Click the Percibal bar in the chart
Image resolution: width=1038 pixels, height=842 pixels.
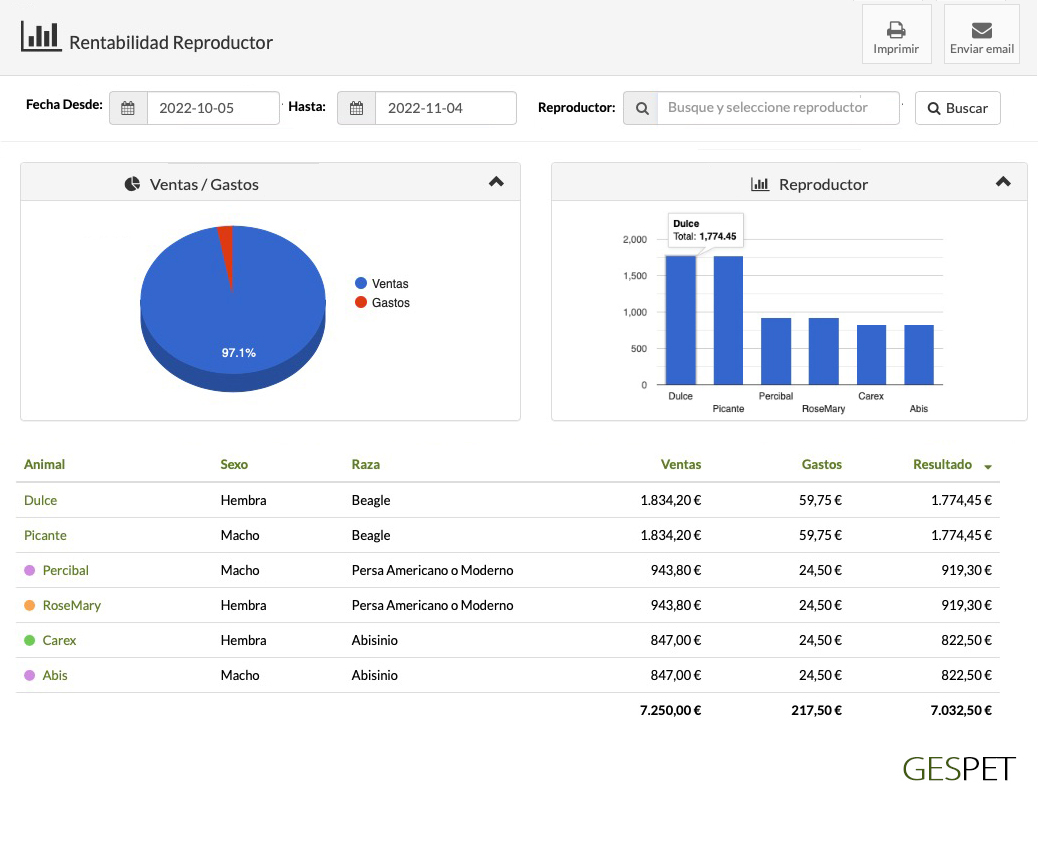coord(776,351)
